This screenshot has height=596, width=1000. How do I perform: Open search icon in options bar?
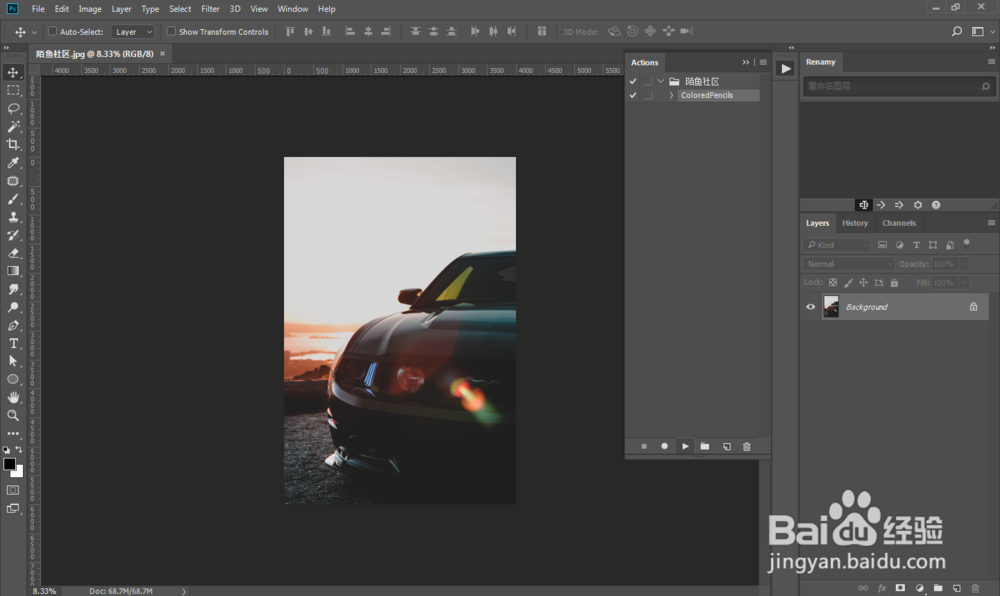[x=957, y=31]
